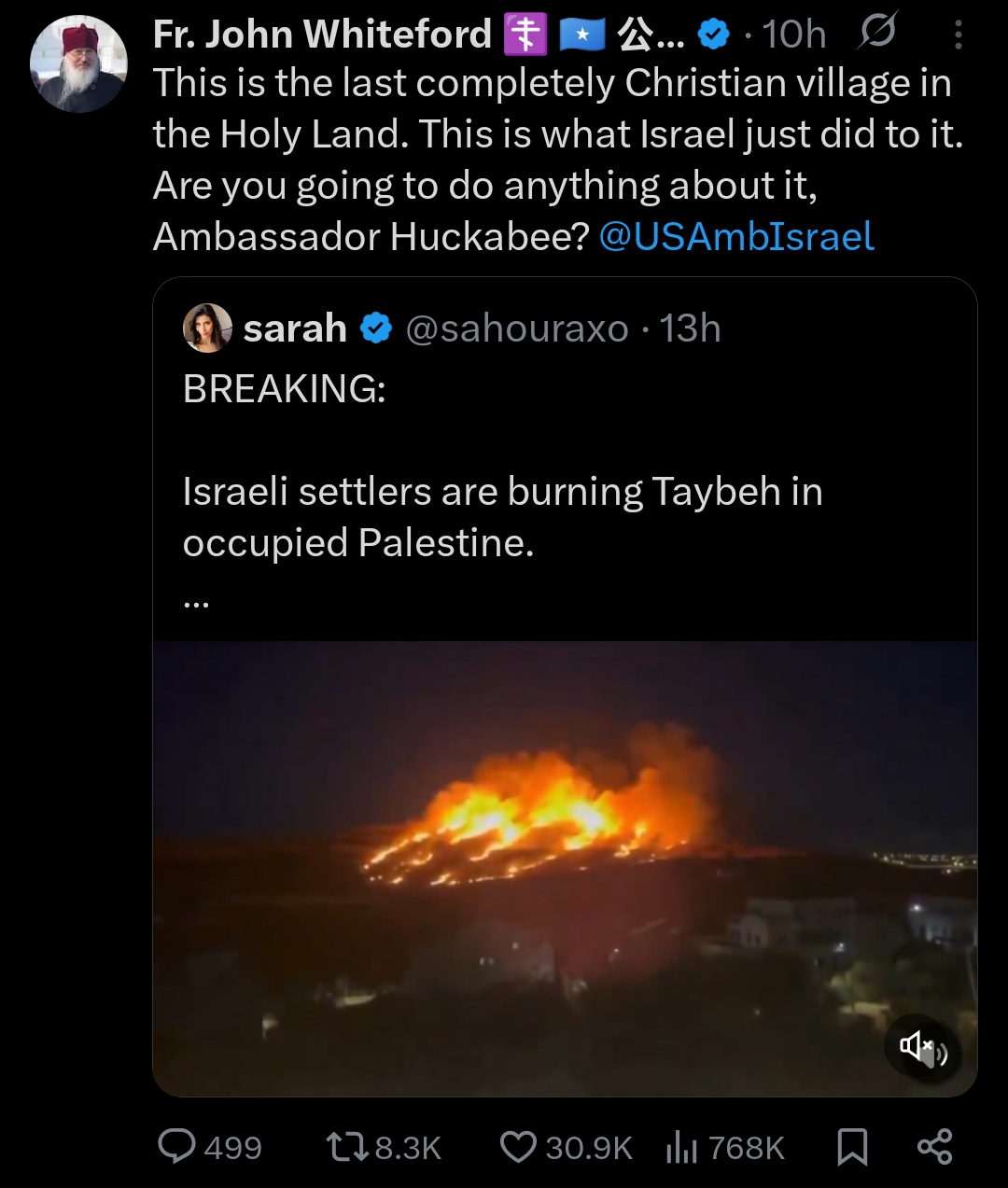Bookmark this post
Screen dimensions: 1008x1188
pyautogui.click(x=852, y=1147)
